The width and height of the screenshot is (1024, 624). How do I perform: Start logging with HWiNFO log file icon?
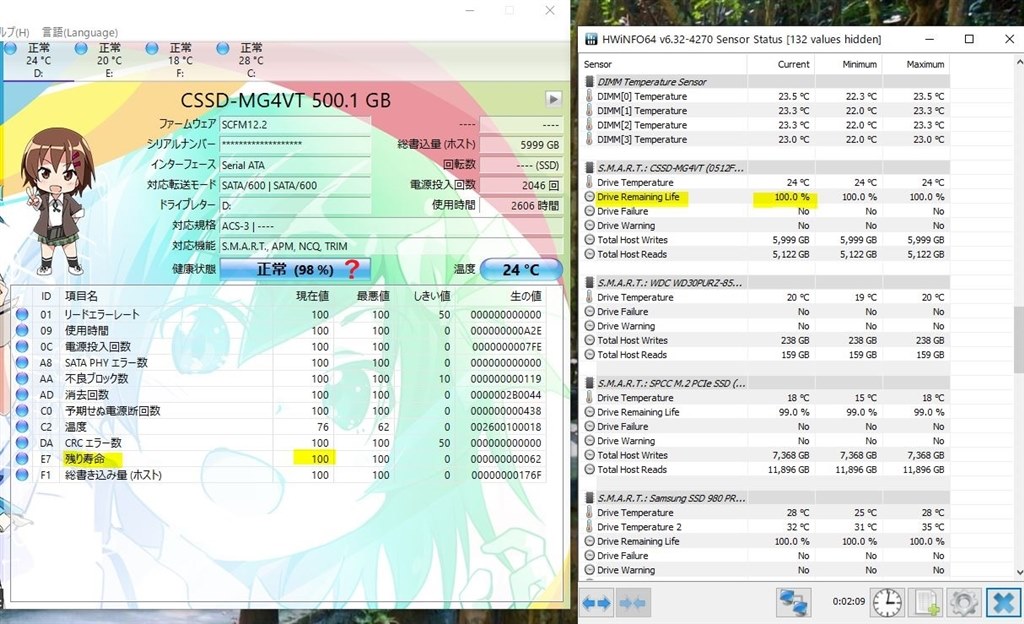(x=927, y=602)
